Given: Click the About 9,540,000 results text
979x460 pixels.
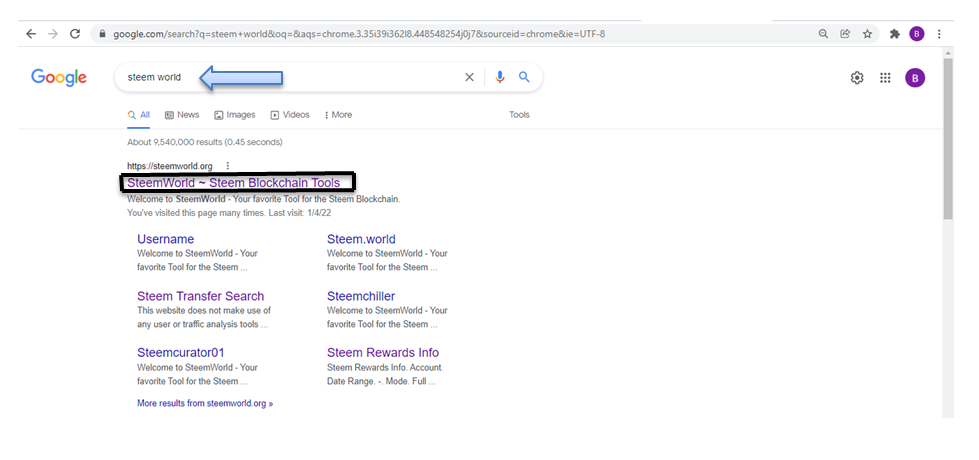Looking at the screenshot, I should (x=205, y=142).
